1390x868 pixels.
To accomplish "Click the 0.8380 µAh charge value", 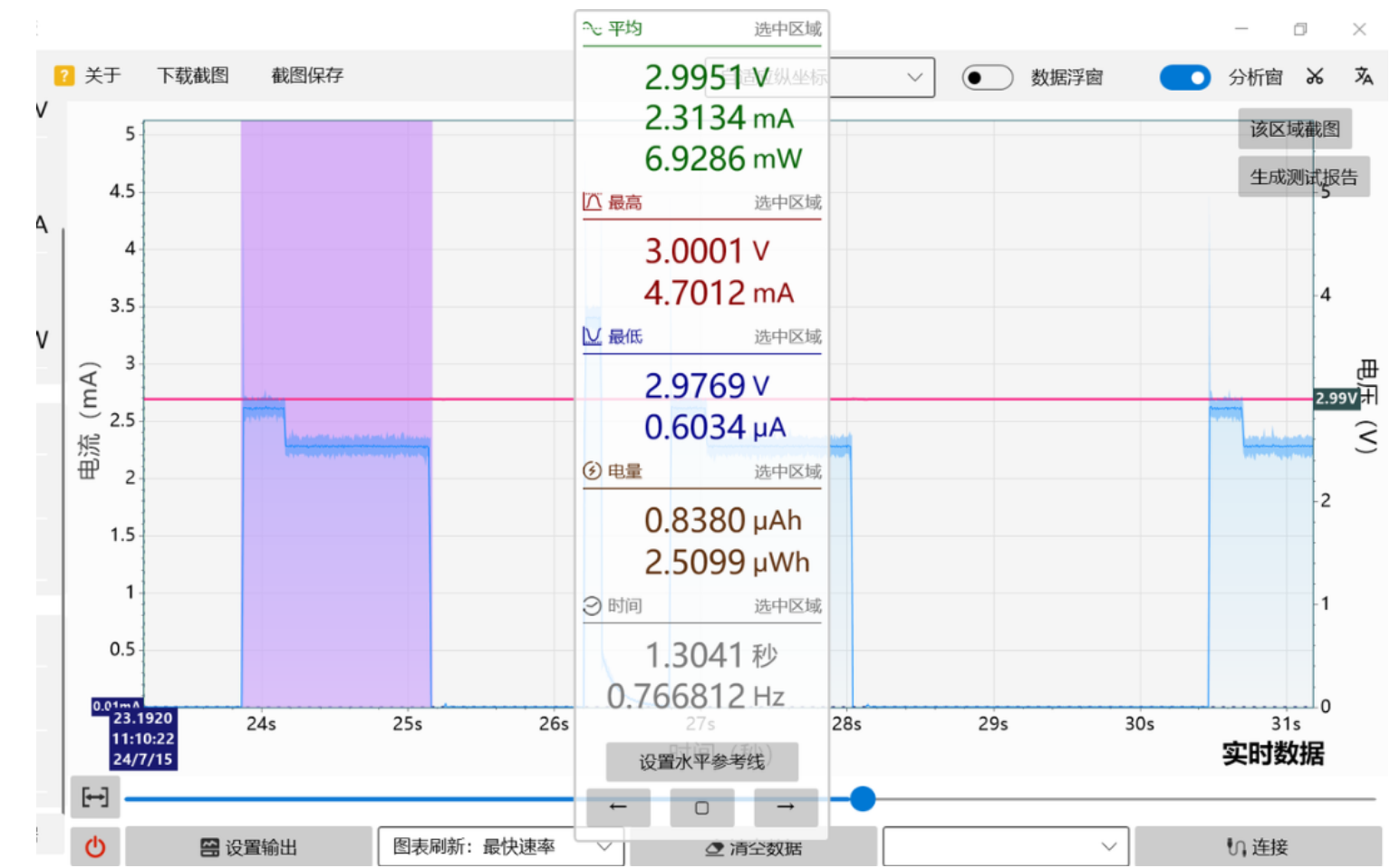I will tap(723, 520).
